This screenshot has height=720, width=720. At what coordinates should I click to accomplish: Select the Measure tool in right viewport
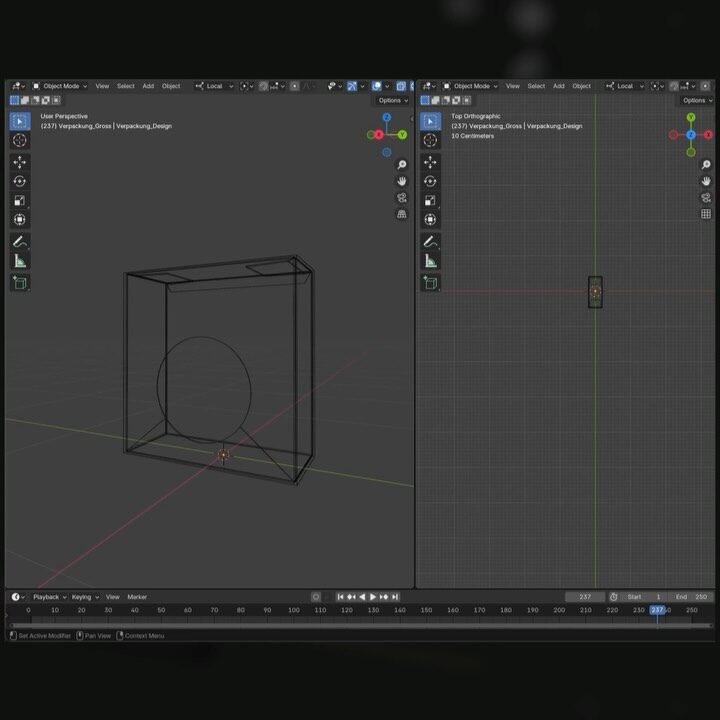pos(430,261)
